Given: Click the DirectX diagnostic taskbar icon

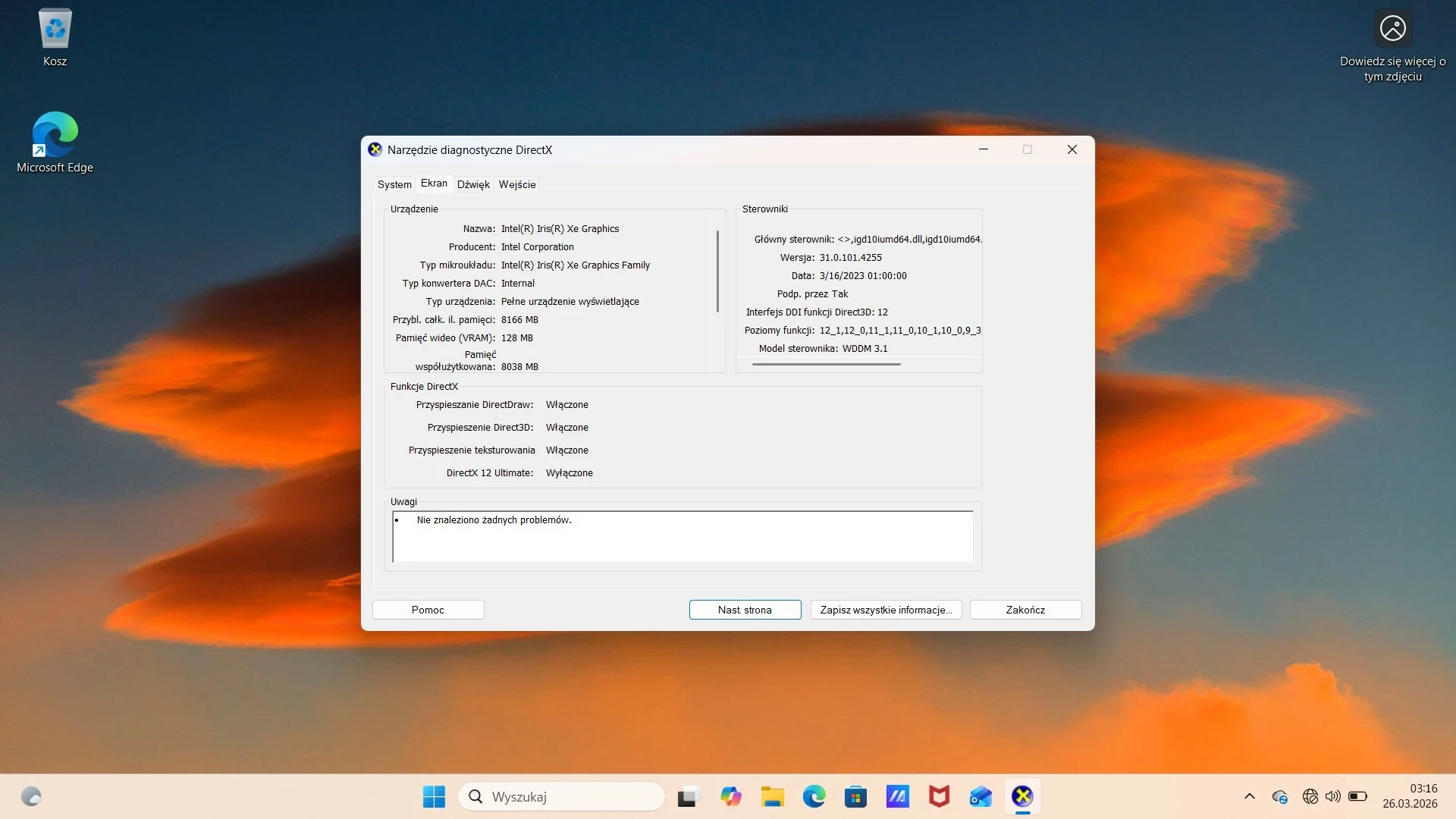Looking at the screenshot, I should click(1022, 796).
